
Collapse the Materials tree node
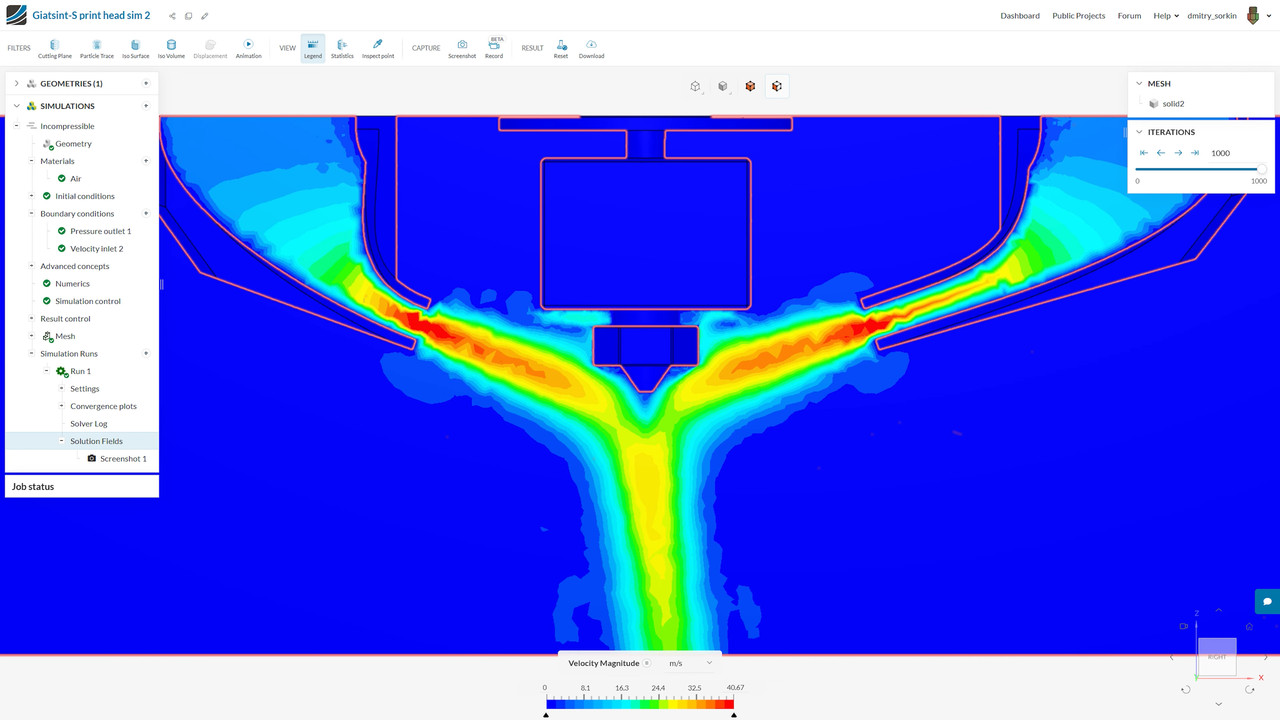(x=31, y=161)
